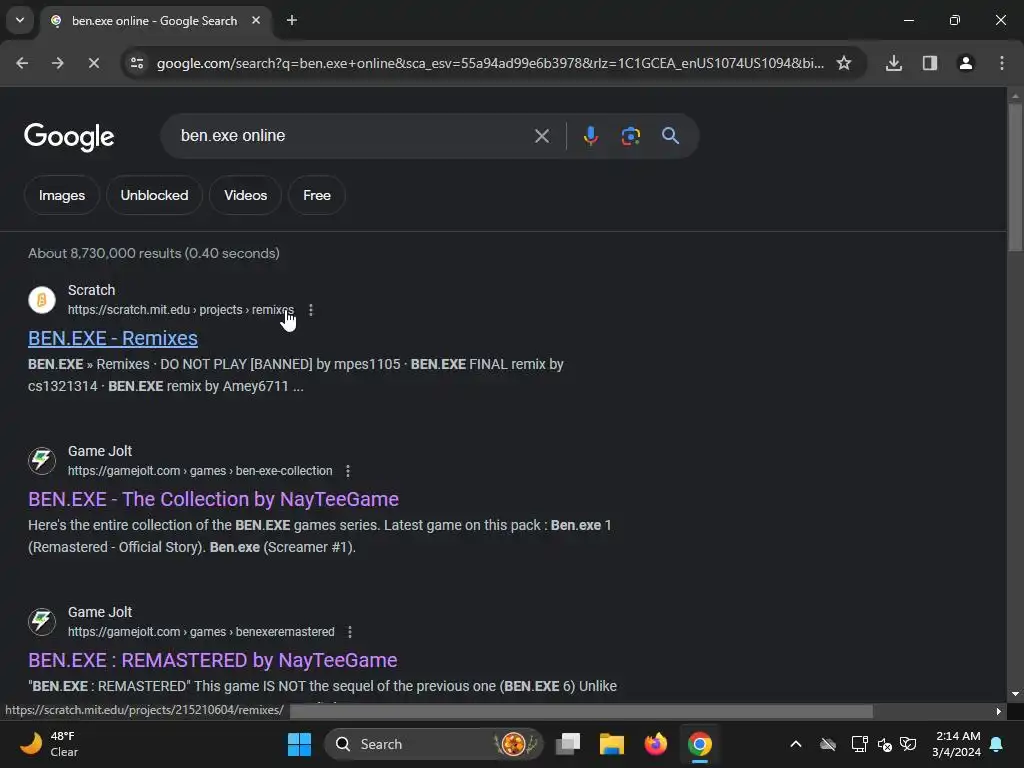View site information icon in address bar
The width and height of the screenshot is (1024, 768).
(137, 63)
